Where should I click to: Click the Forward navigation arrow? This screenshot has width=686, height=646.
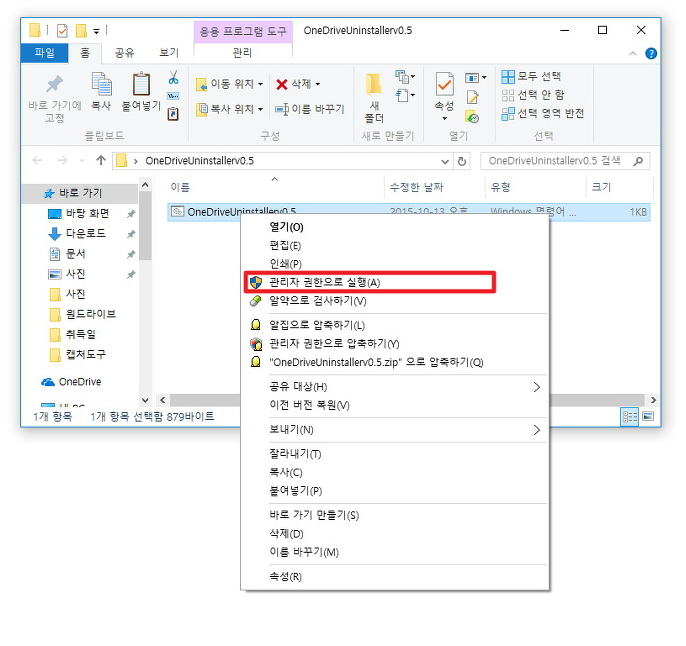[x=62, y=161]
